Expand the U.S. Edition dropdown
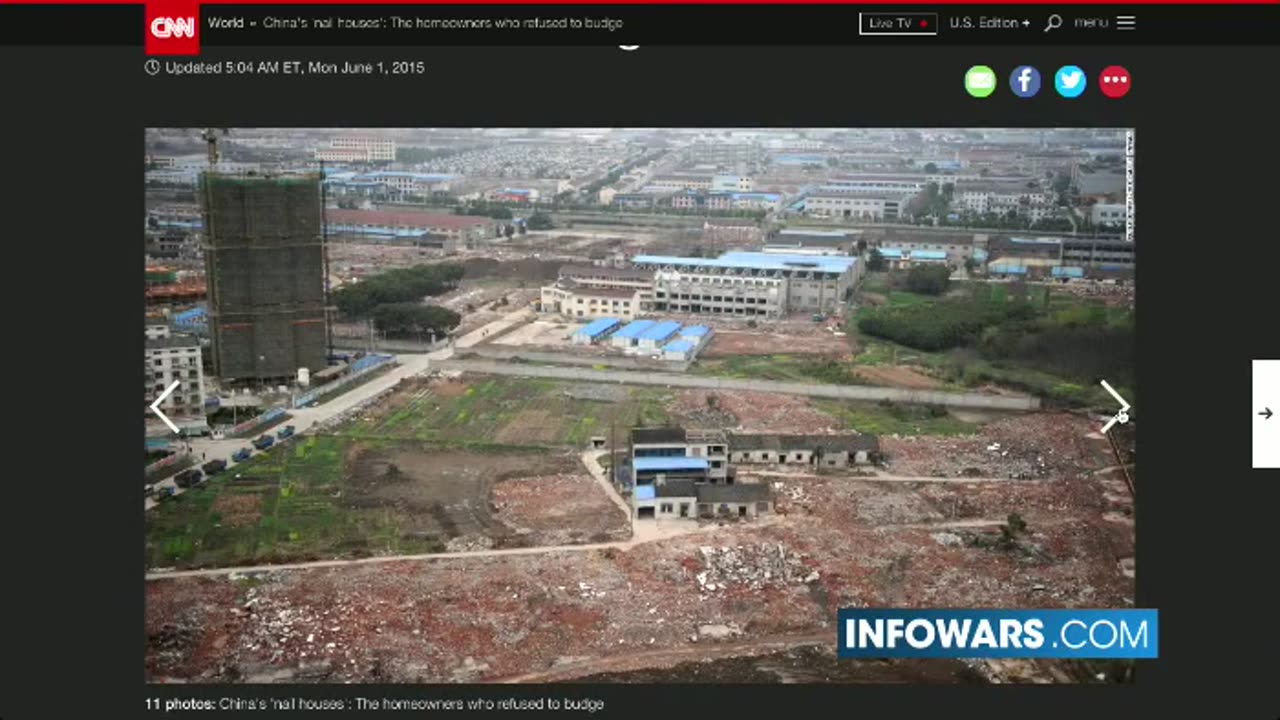This screenshot has height=720, width=1280. tap(990, 23)
